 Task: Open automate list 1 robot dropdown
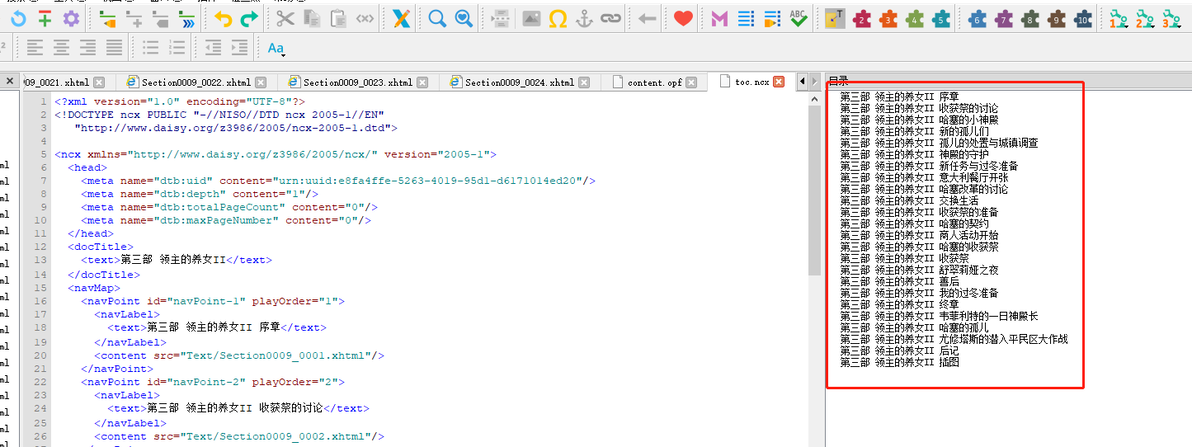1118,20
